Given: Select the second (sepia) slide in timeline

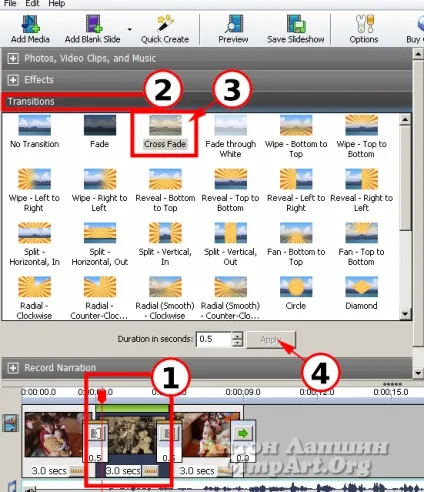Looking at the screenshot, I should pyautogui.click(x=133, y=435).
